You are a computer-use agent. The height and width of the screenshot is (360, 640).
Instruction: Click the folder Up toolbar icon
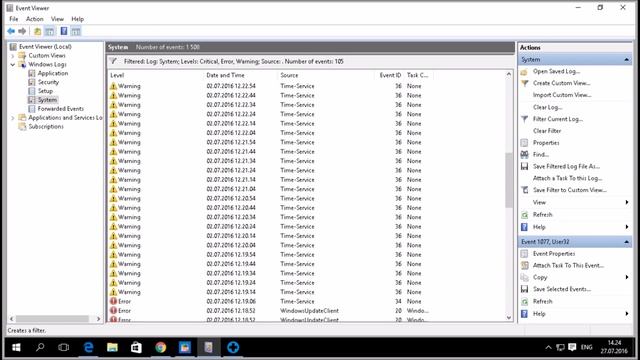37,31
